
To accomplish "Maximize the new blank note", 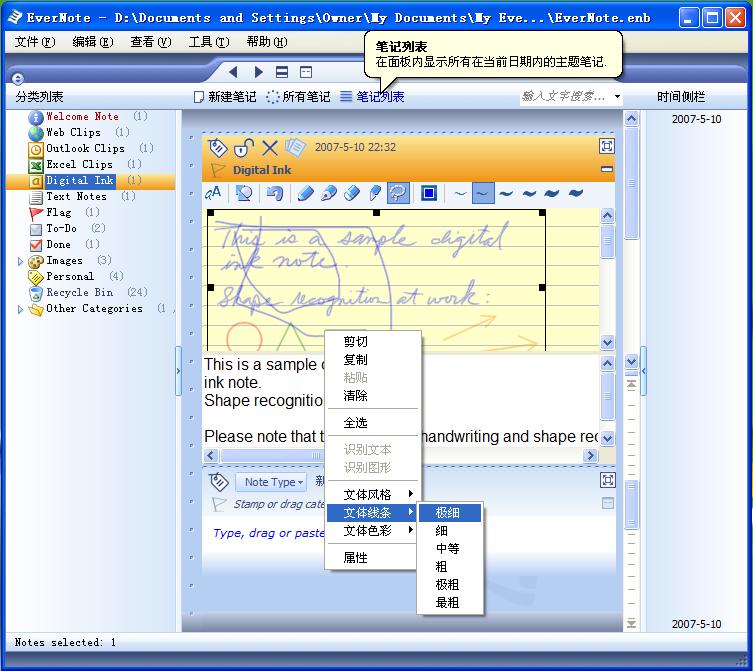I will coord(607,480).
